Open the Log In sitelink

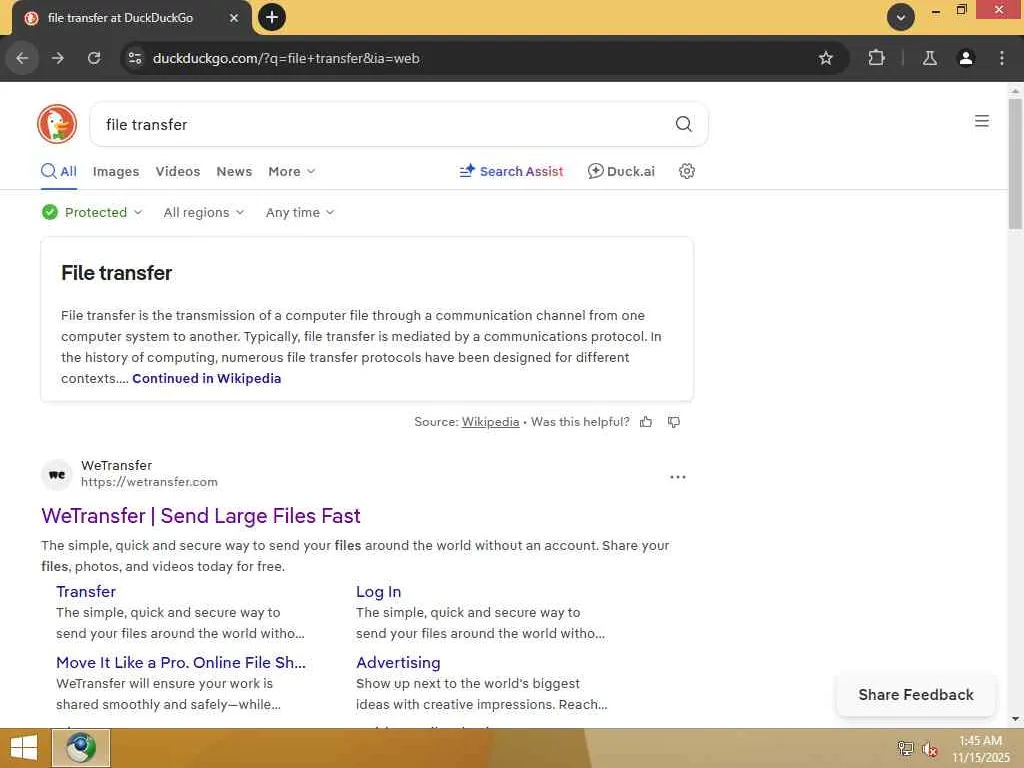[x=378, y=592]
